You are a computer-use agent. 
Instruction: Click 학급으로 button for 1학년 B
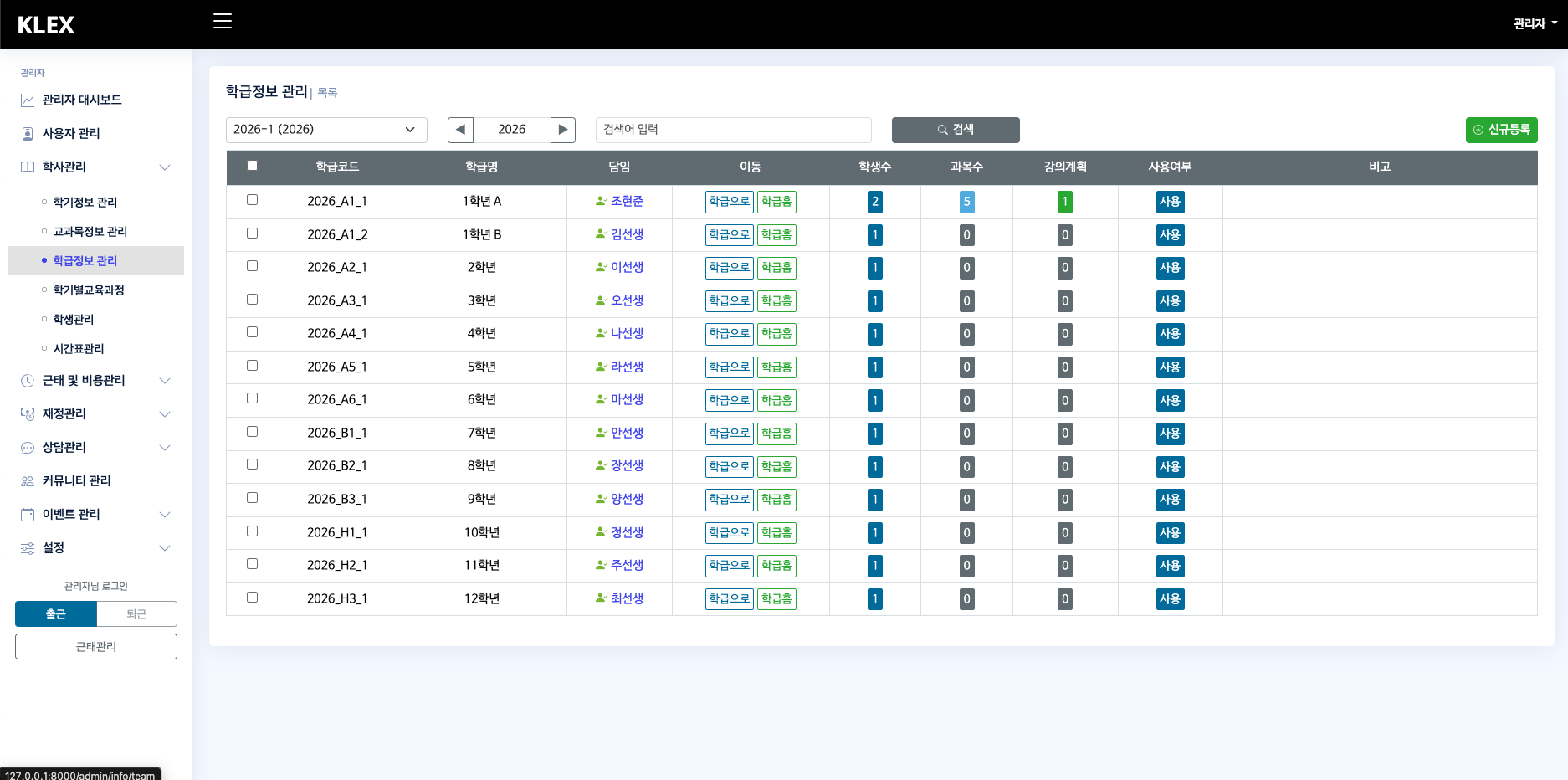tap(729, 235)
